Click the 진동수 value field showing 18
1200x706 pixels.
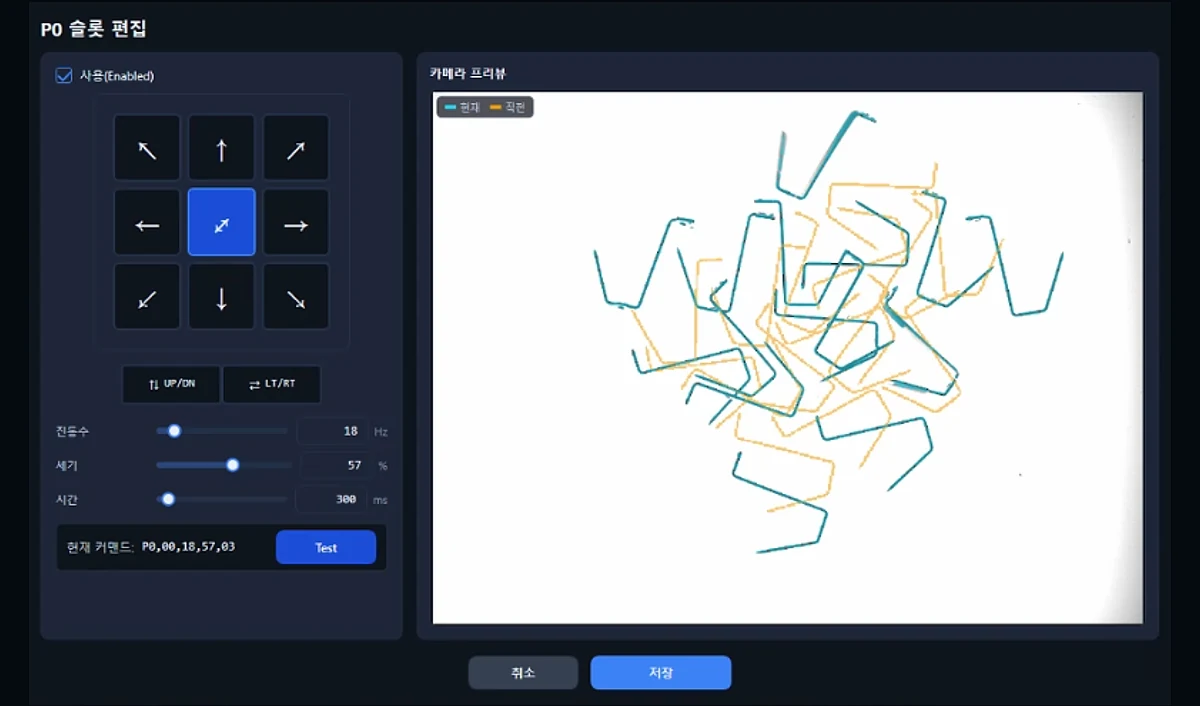tap(332, 431)
